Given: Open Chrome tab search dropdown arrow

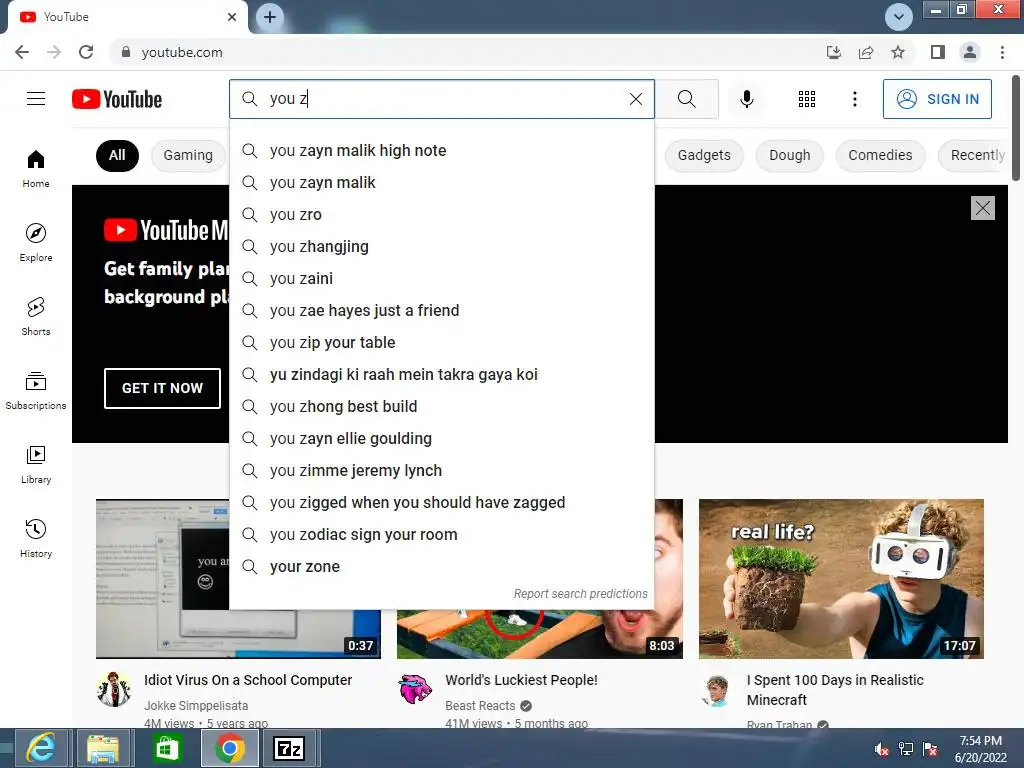Looking at the screenshot, I should (899, 17).
